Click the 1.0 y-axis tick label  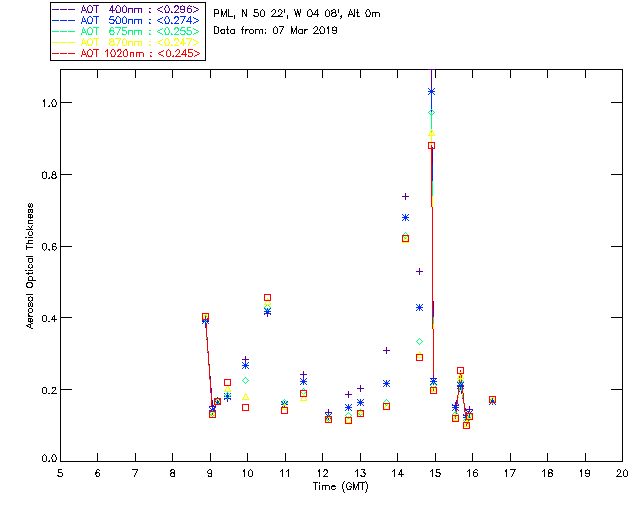[49, 103]
